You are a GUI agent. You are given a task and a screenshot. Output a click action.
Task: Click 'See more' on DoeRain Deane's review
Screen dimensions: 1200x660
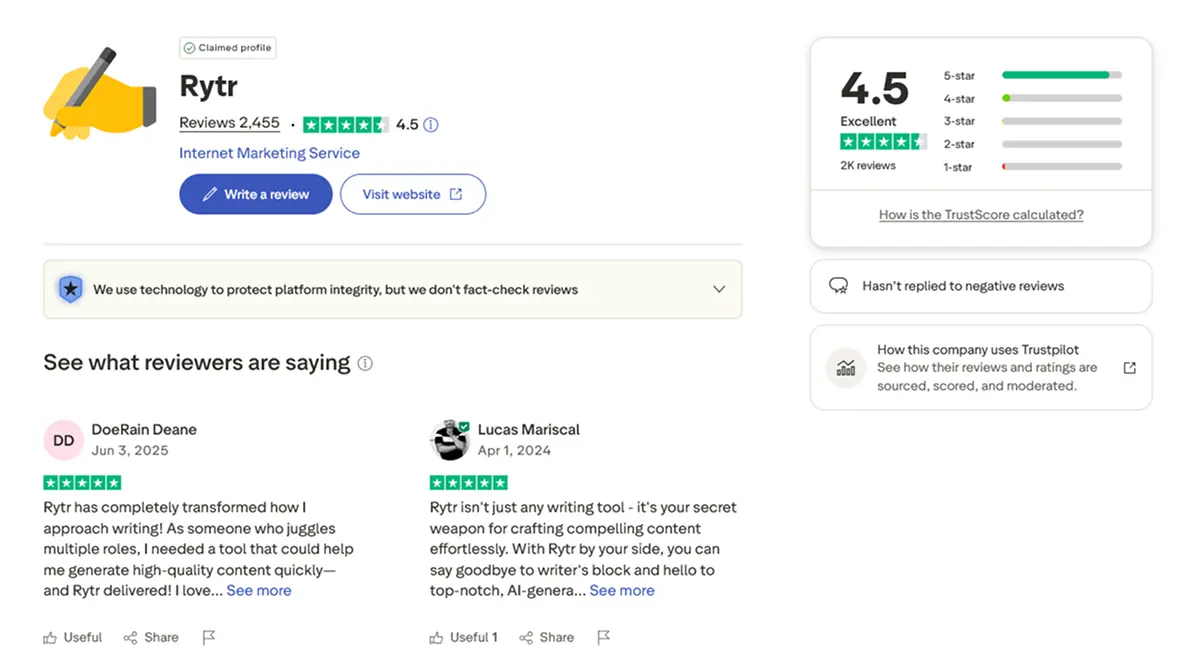point(259,590)
